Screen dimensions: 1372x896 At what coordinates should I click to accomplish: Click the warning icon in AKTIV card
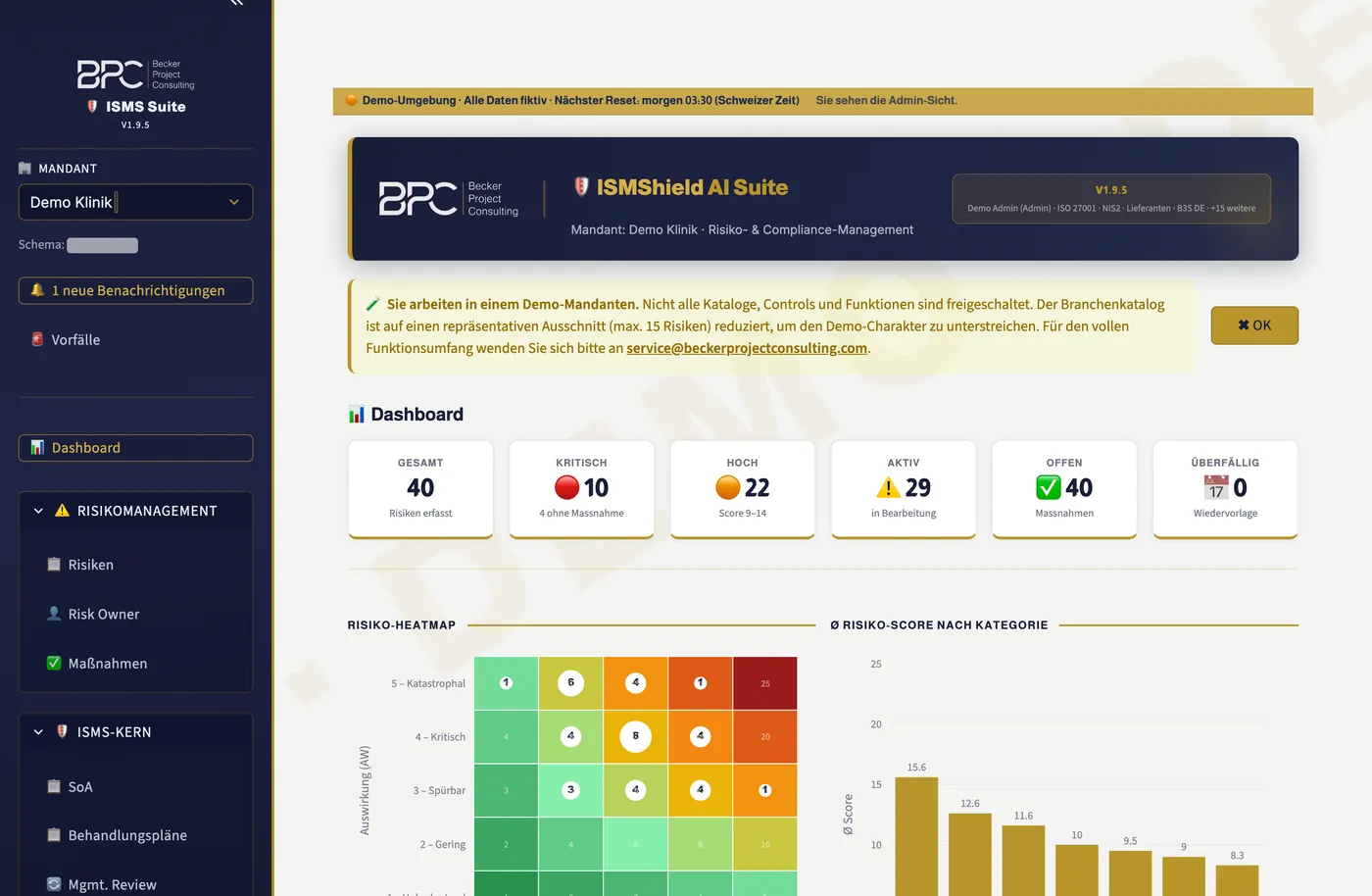tap(888, 487)
